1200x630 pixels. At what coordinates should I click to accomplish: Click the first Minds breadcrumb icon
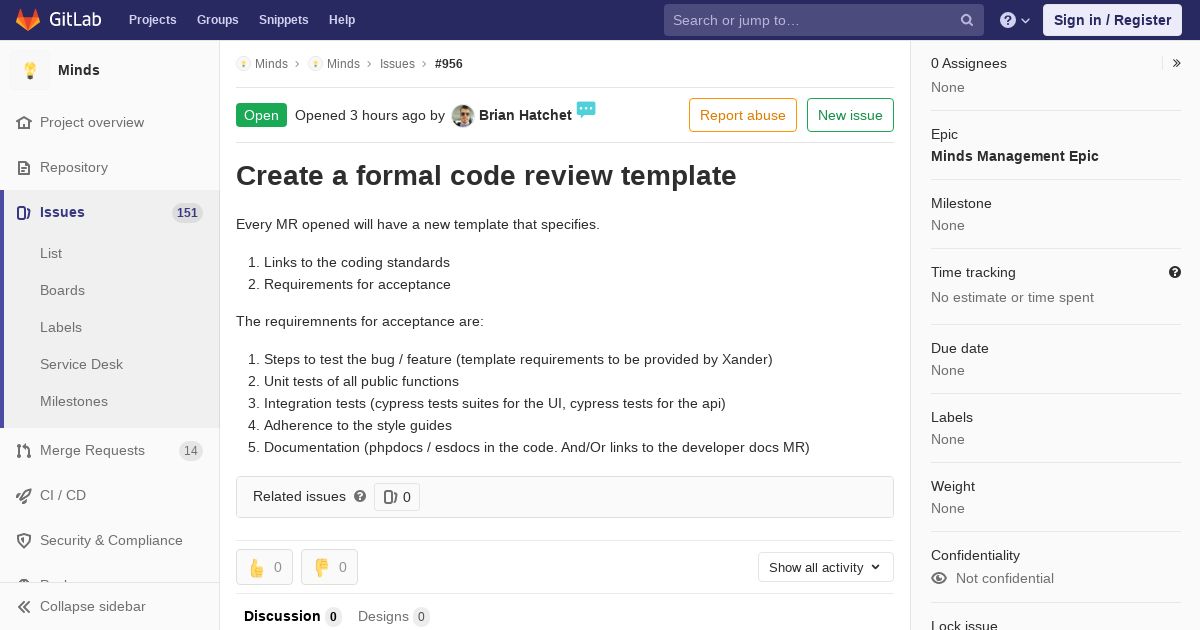tap(243, 63)
